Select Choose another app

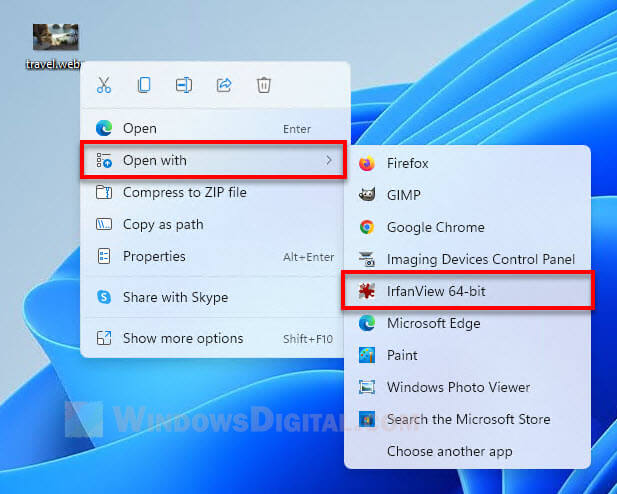click(467, 451)
